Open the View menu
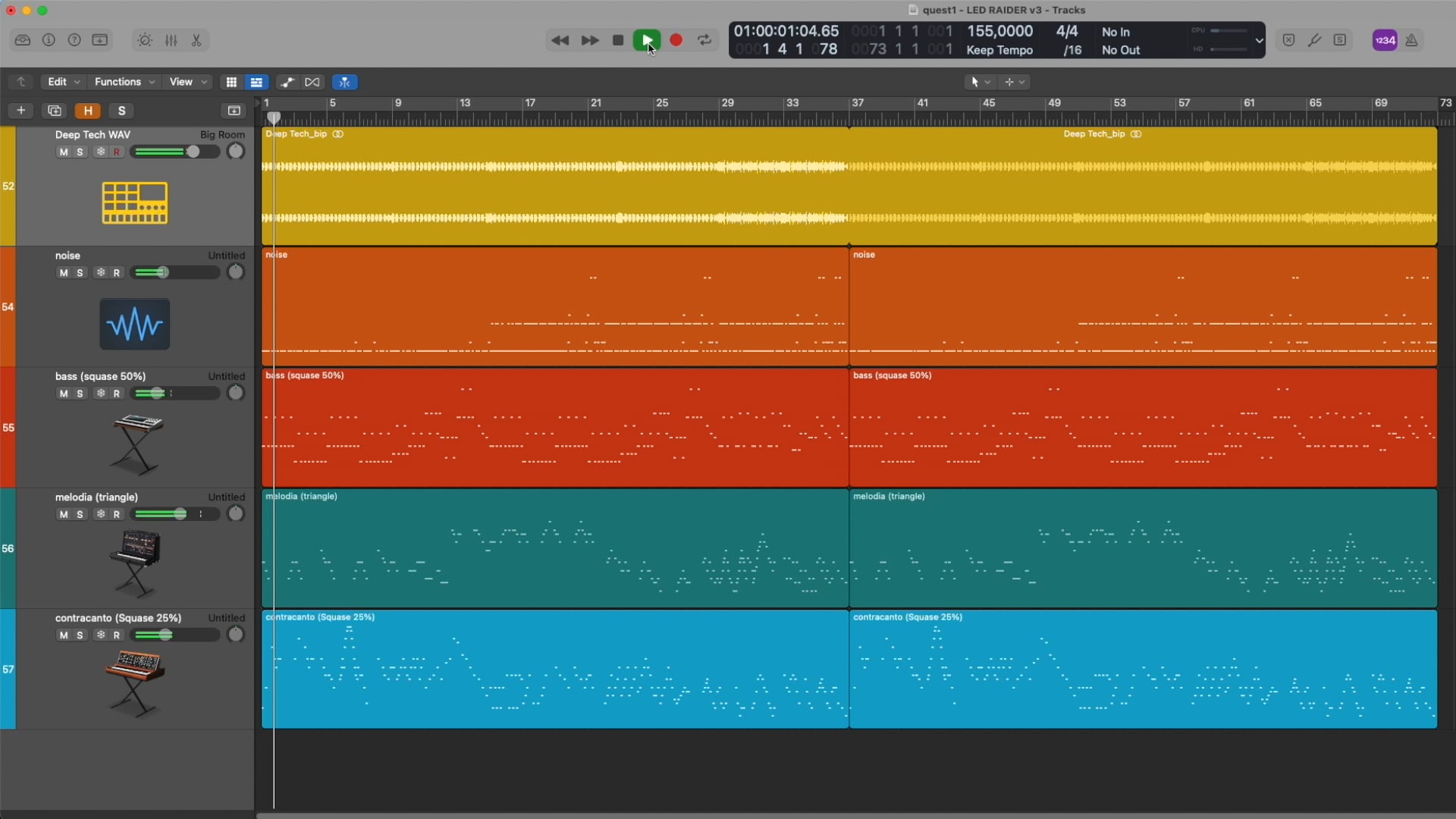 coord(182,82)
